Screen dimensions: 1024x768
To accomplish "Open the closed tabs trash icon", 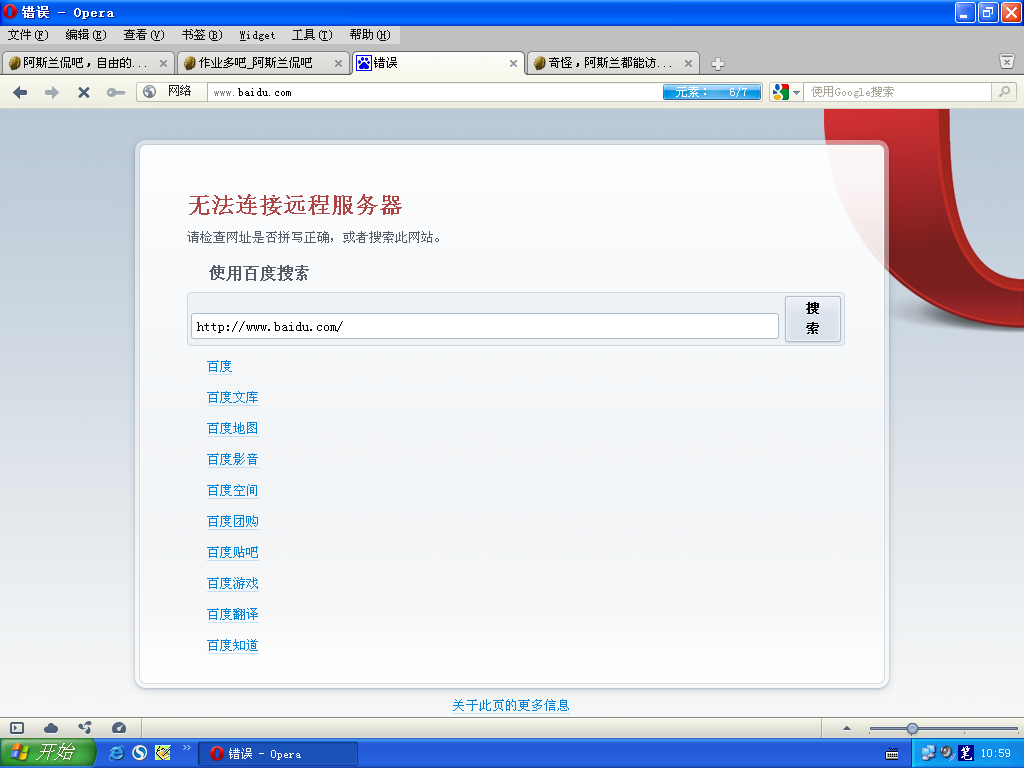I will click(x=1006, y=61).
